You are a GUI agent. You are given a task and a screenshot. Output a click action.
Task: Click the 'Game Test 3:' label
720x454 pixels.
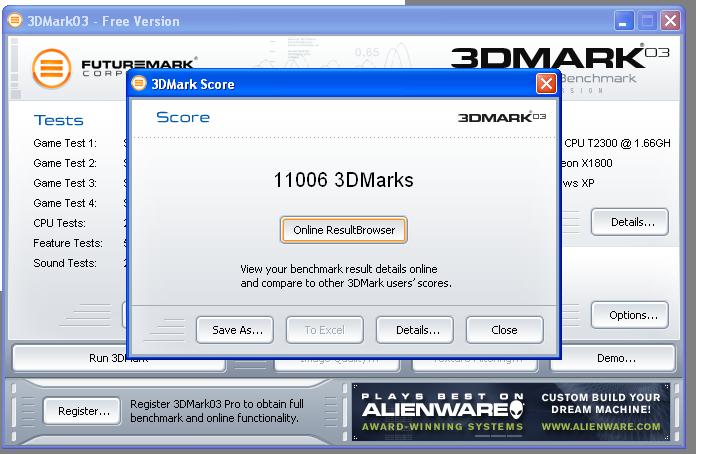(65, 183)
